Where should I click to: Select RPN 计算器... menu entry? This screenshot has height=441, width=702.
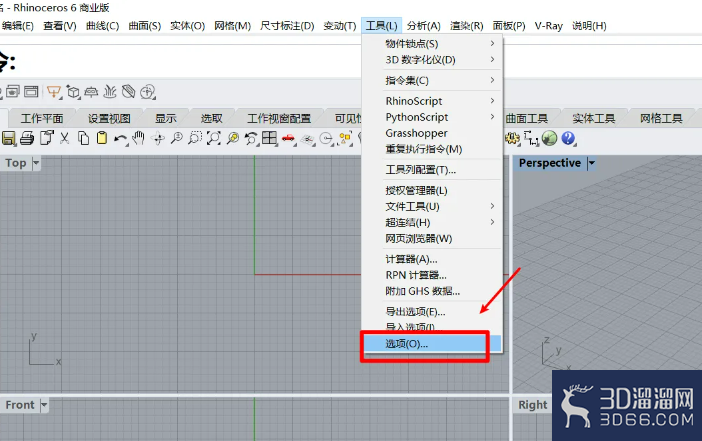pyautogui.click(x=432, y=275)
